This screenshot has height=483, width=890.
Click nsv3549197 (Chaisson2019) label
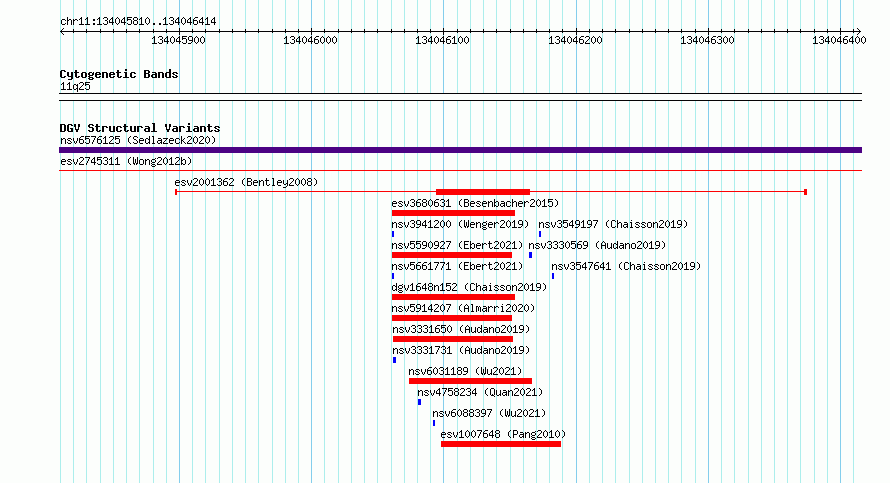pyautogui.click(x=613, y=224)
